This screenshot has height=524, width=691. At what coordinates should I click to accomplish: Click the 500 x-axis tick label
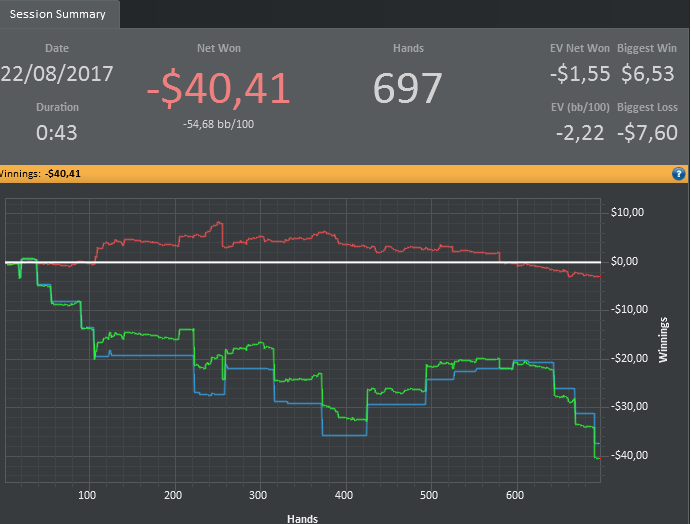pos(429,495)
